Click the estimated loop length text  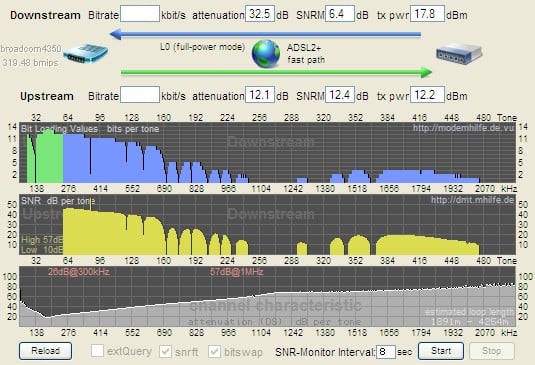469,312
